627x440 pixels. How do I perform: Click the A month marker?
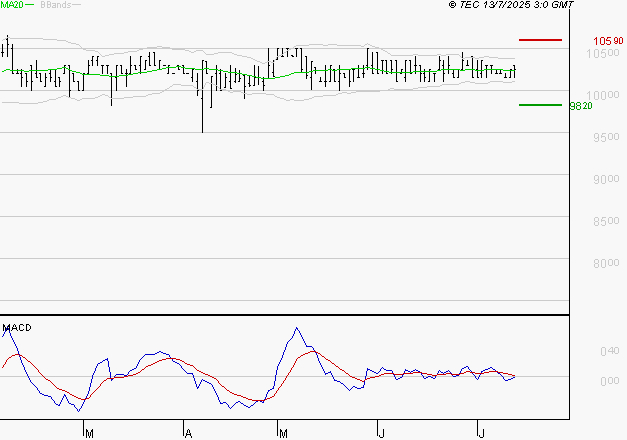pyautogui.click(x=188, y=434)
